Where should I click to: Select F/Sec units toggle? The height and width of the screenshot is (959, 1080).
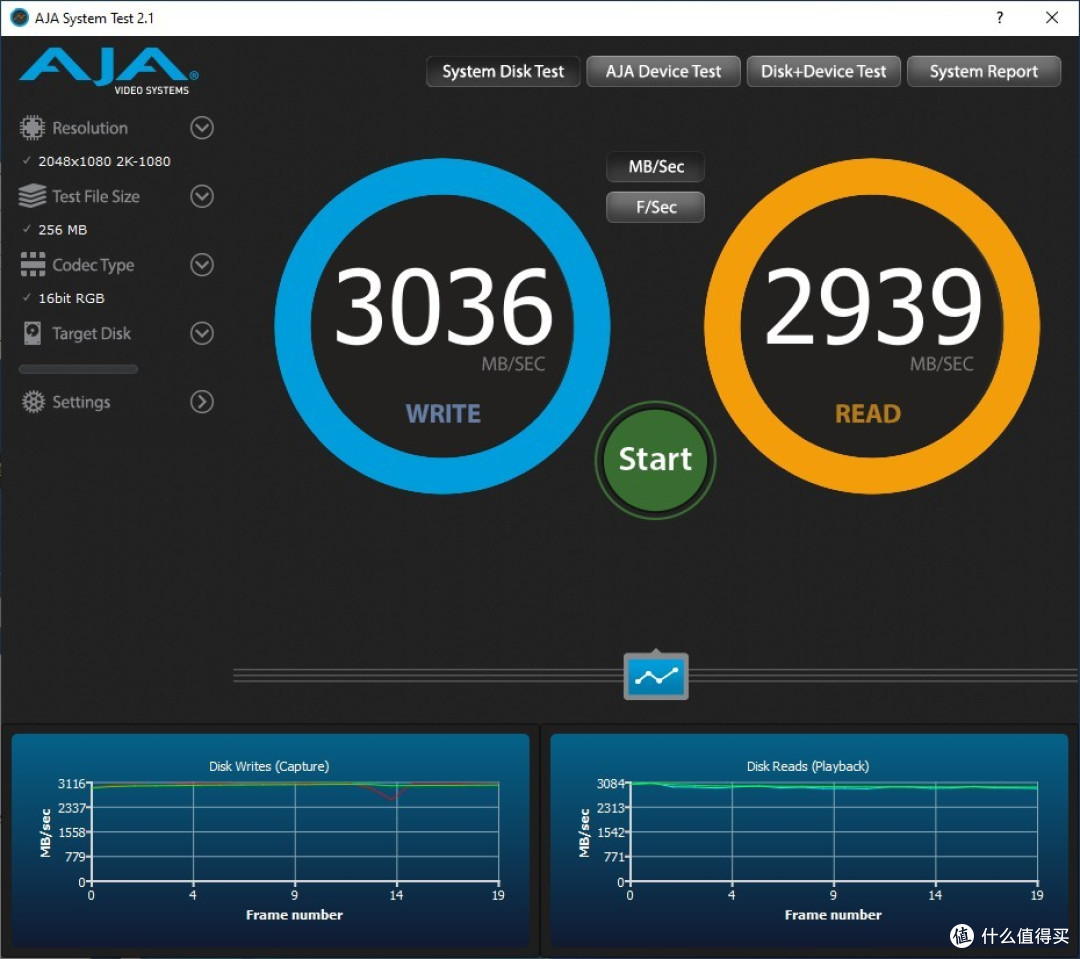coord(656,207)
